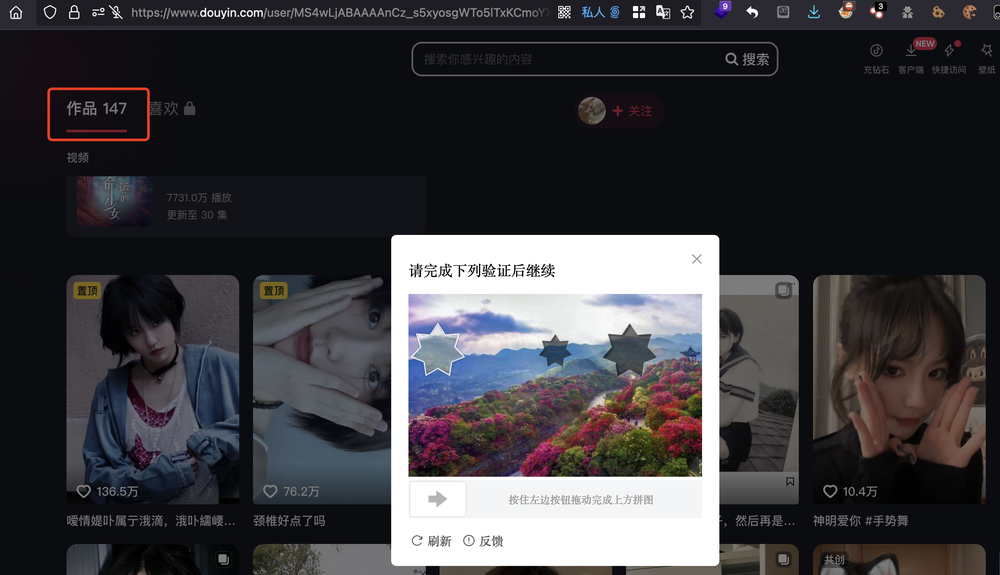Click the captcha puzzle image
1000x575 pixels.
point(555,385)
